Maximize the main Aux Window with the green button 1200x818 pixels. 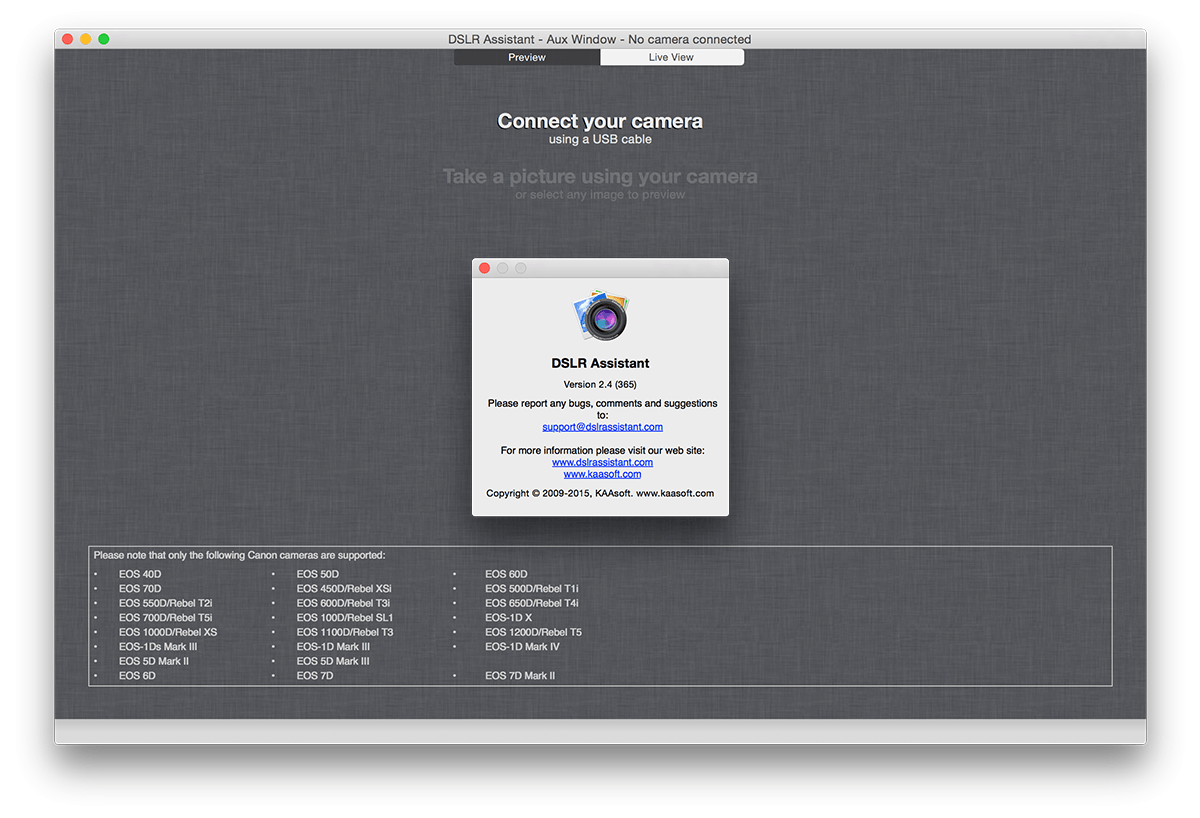[x=104, y=39]
